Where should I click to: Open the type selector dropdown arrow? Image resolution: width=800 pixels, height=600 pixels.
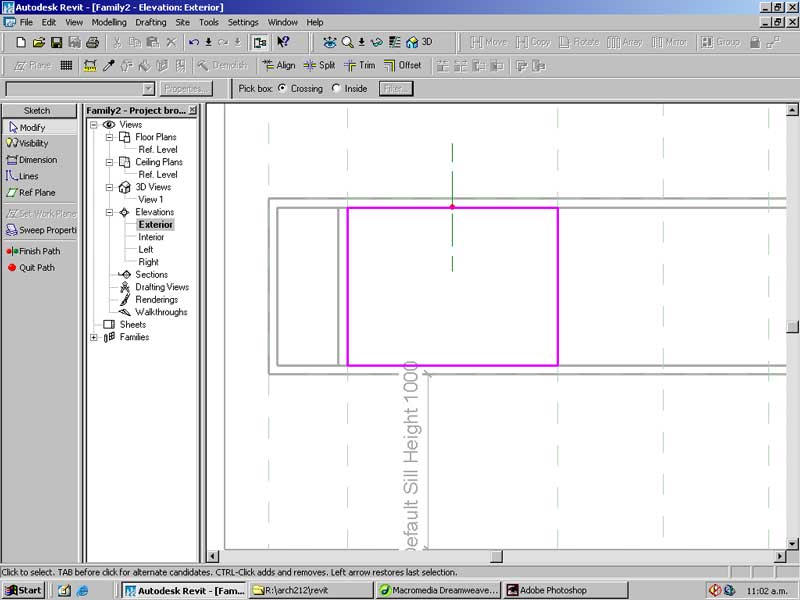coord(148,89)
